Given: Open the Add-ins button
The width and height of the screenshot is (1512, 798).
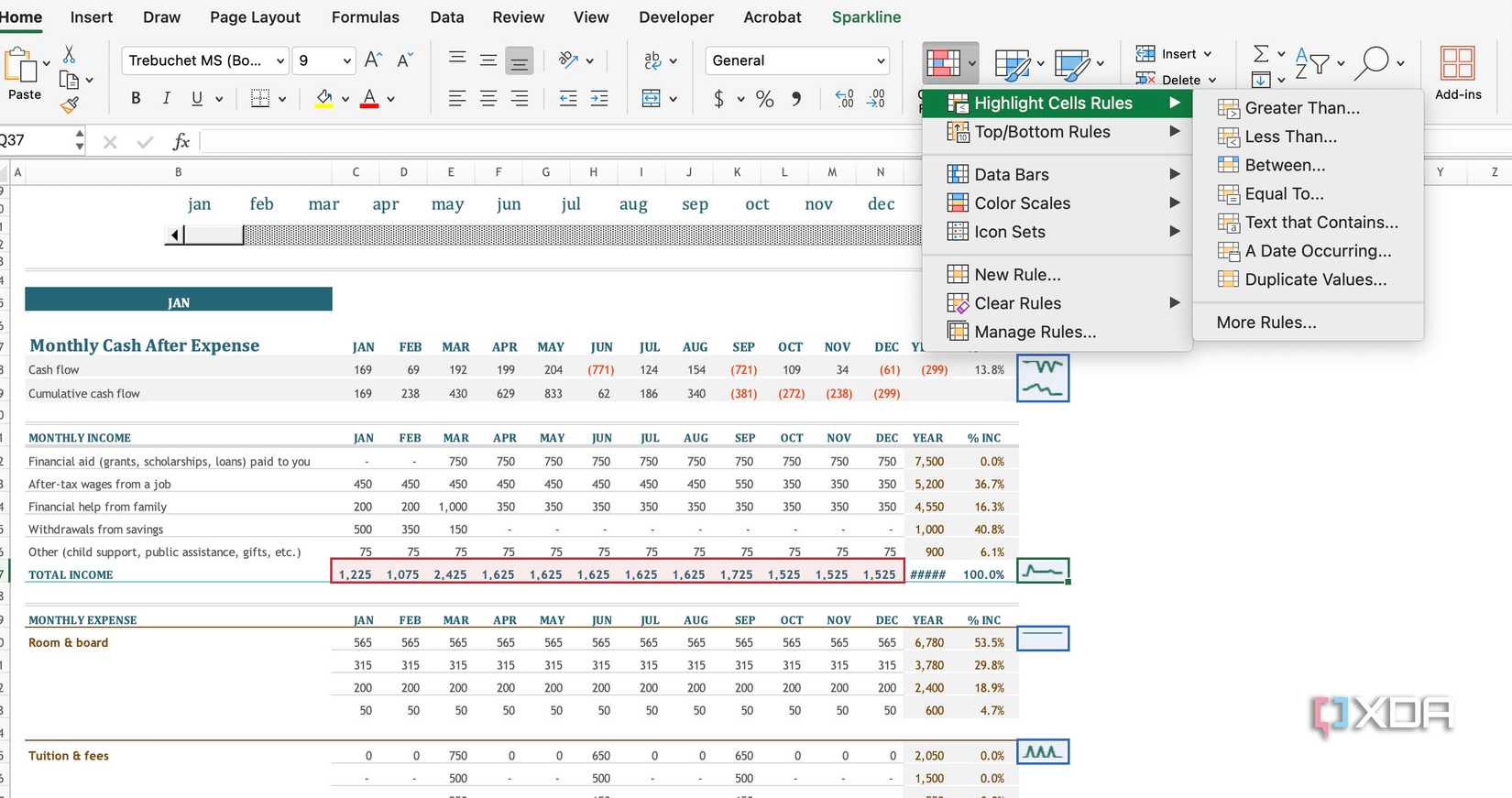Looking at the screenshot, I should click(1458, 72).
